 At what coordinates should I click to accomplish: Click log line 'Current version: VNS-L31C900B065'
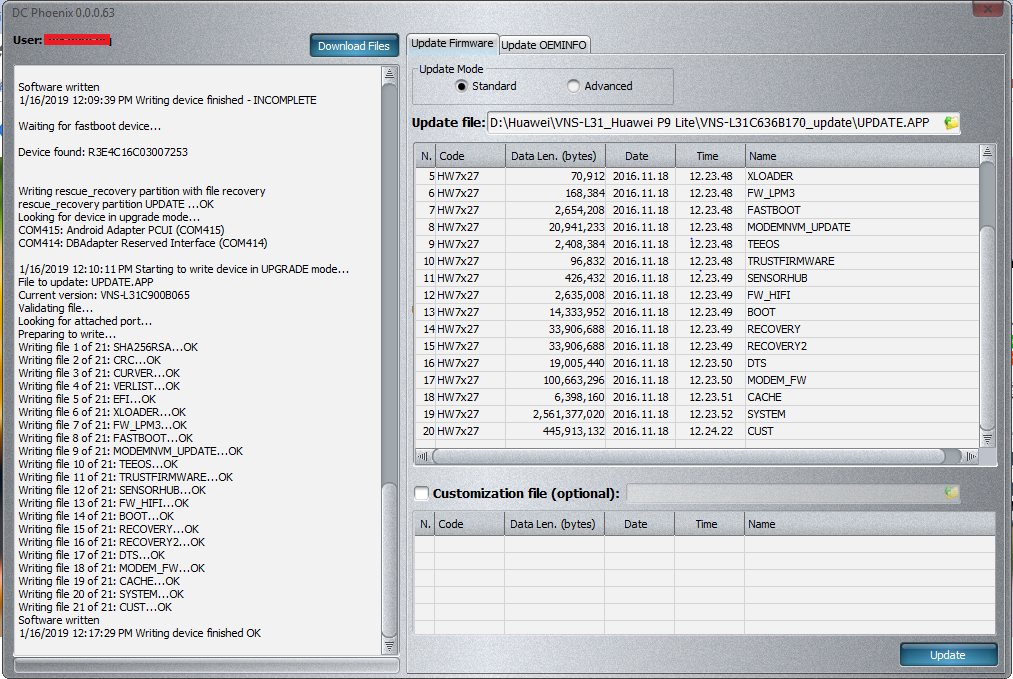[x=104, y=295]
